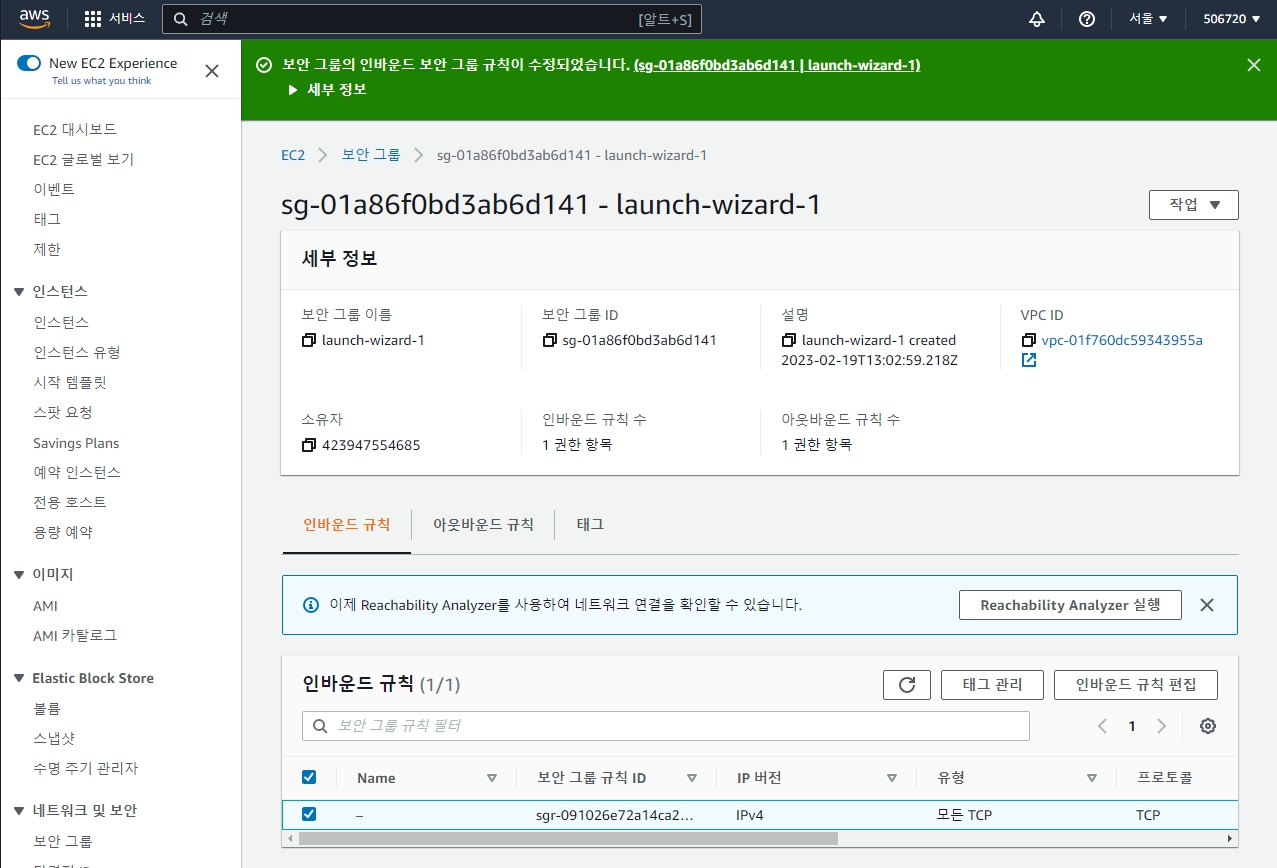Sort by IP version column arrow
Viewport: 1277px width, 868px height.
click(891, 778)
